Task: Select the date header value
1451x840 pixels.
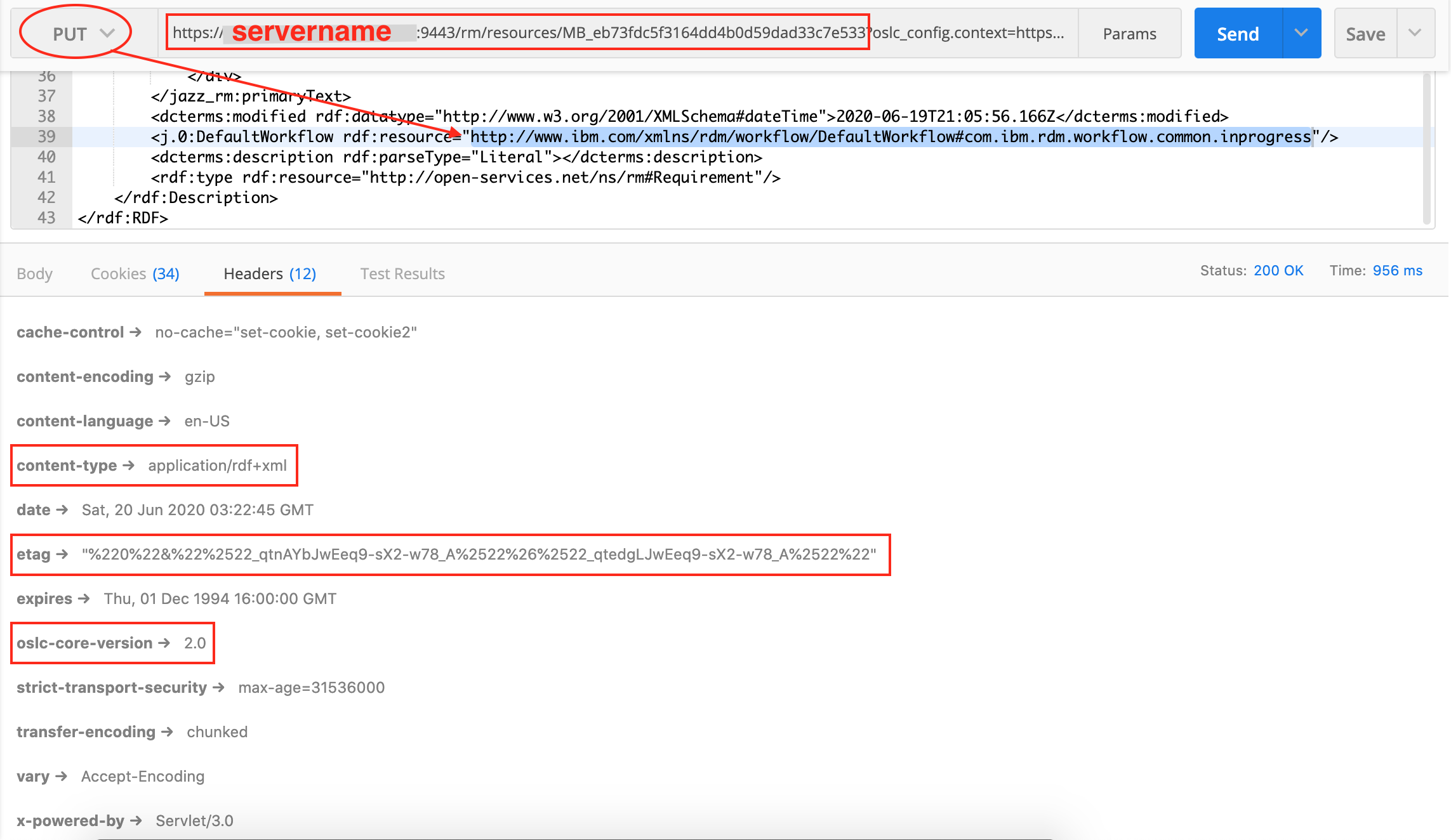Action: click(x=197, y=510)
